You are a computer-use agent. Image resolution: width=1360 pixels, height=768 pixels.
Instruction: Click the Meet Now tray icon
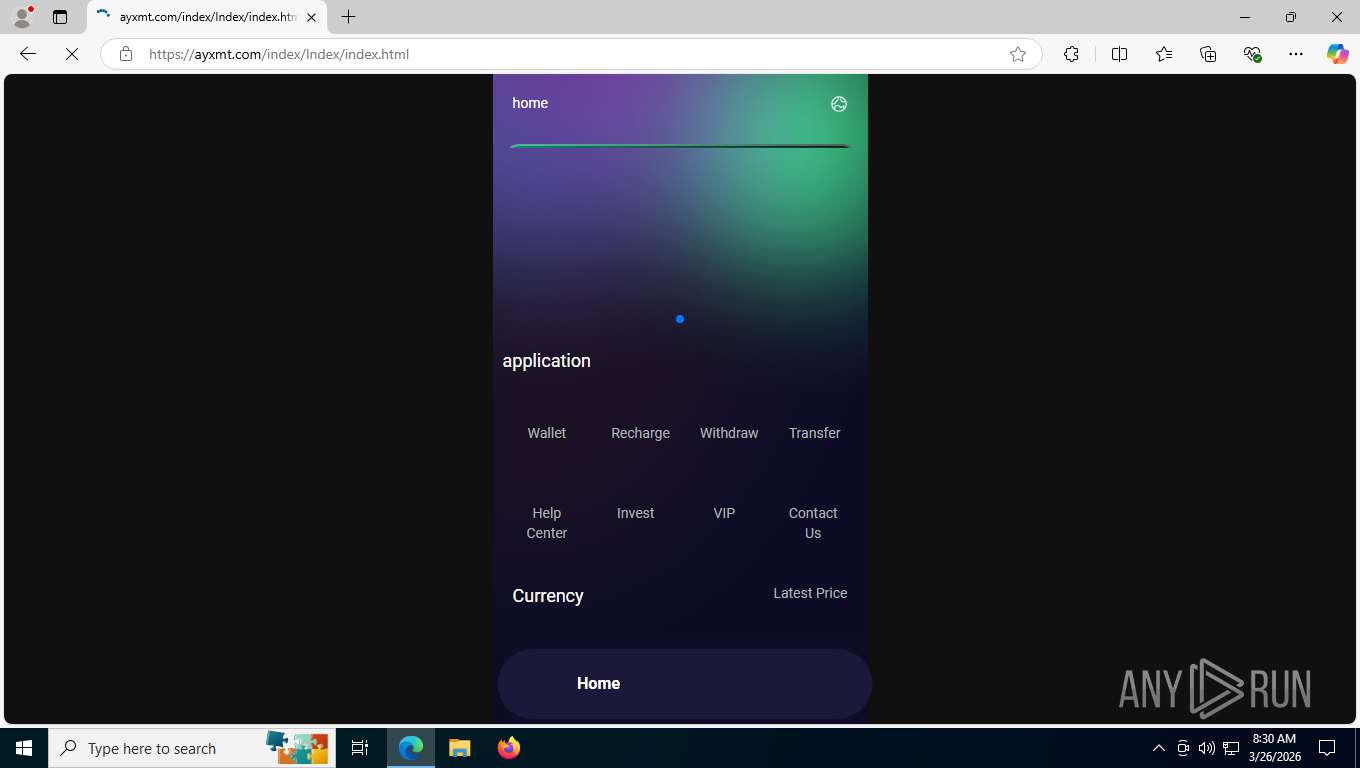pos(1183,748)
